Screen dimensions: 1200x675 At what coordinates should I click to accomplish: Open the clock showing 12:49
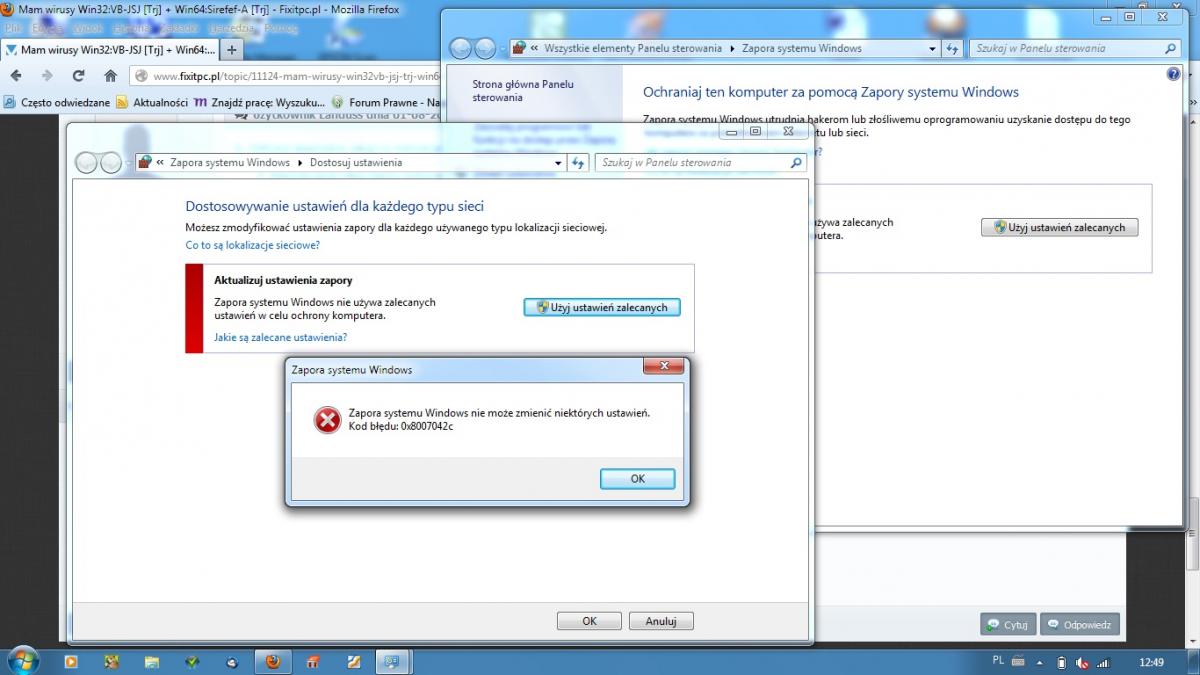[1152, 662]
